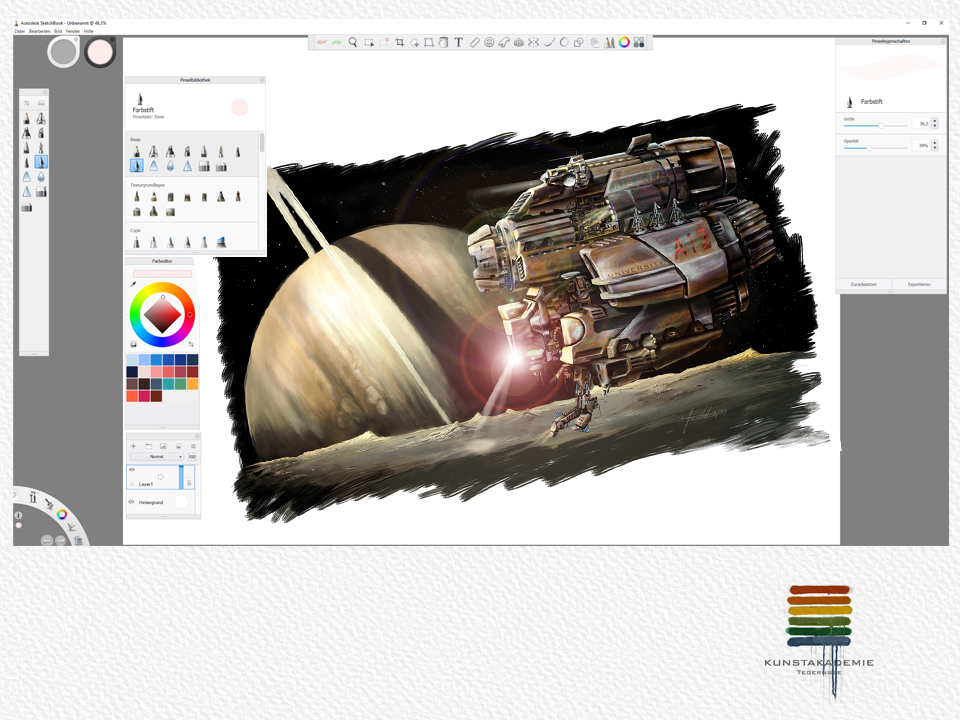Screen dimensions: 960x720
Task: Select the Steady Stroke tool
Action: coord(549,42)
